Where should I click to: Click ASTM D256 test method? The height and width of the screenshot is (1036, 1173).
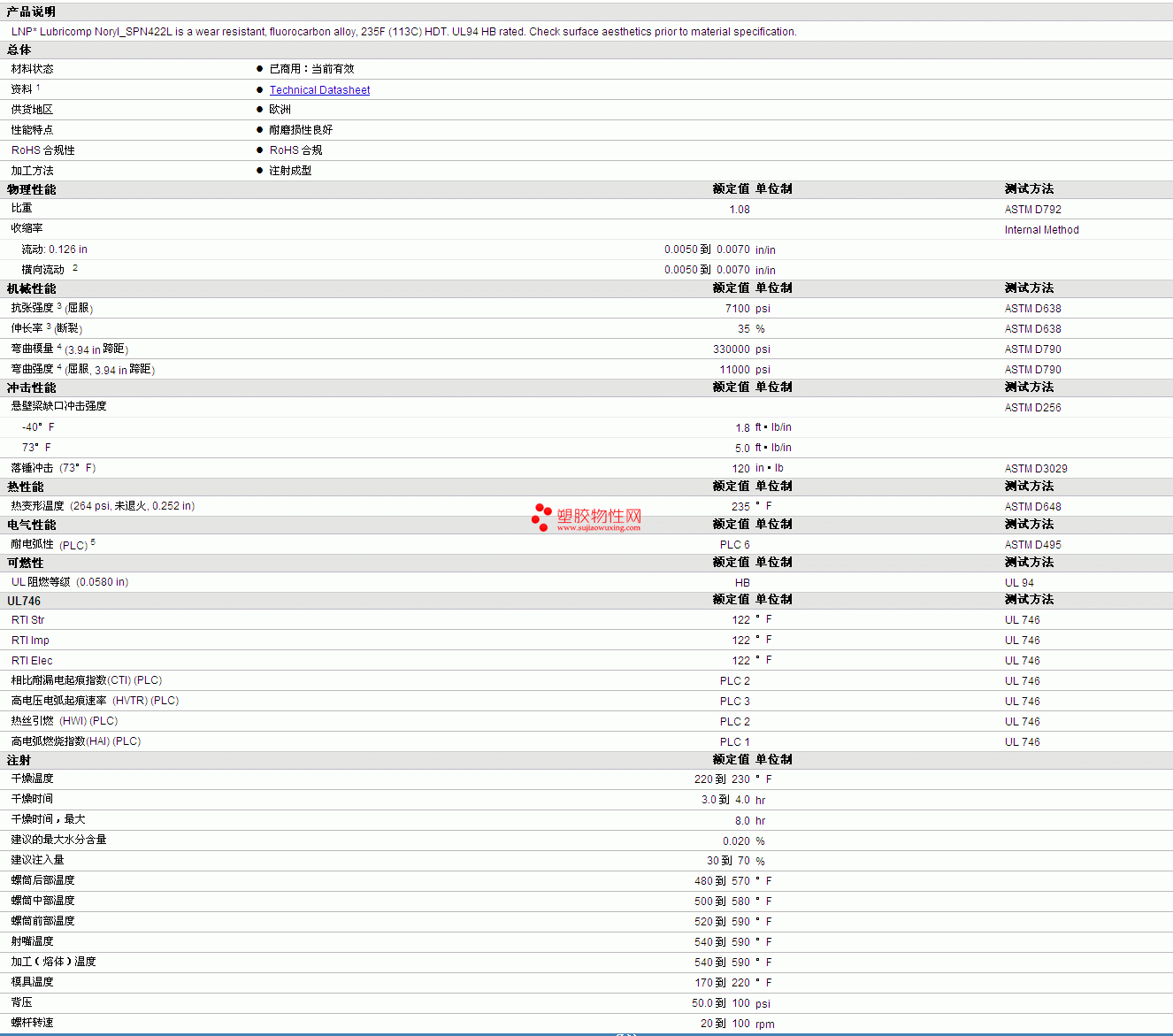click(x=1032, y=408)
